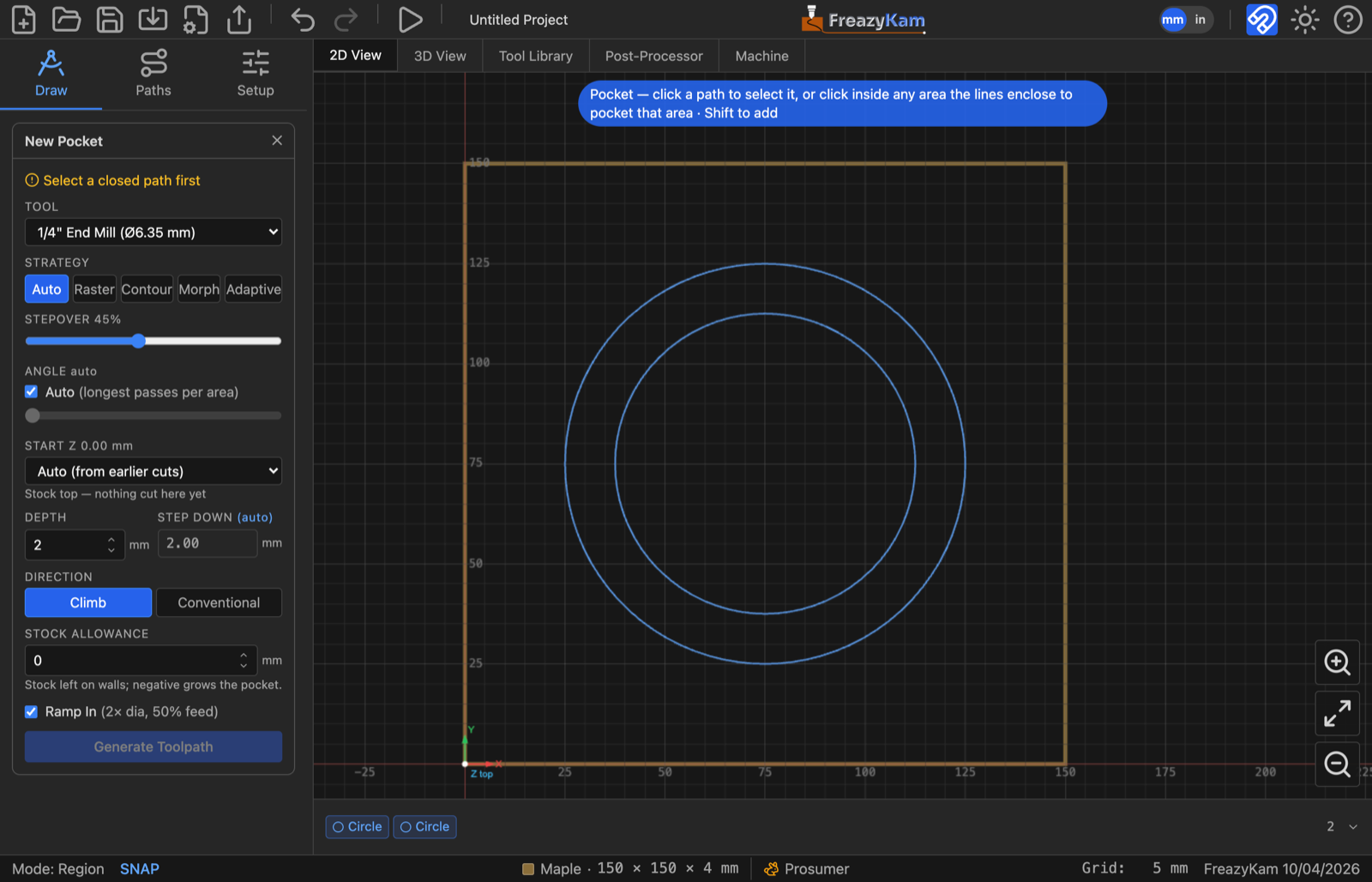Image resolution: width=1372 pixels, height=882 pixels.
Task: Open Start Z dropdown Auto from earlier cuts
Action: pos(153,471)
